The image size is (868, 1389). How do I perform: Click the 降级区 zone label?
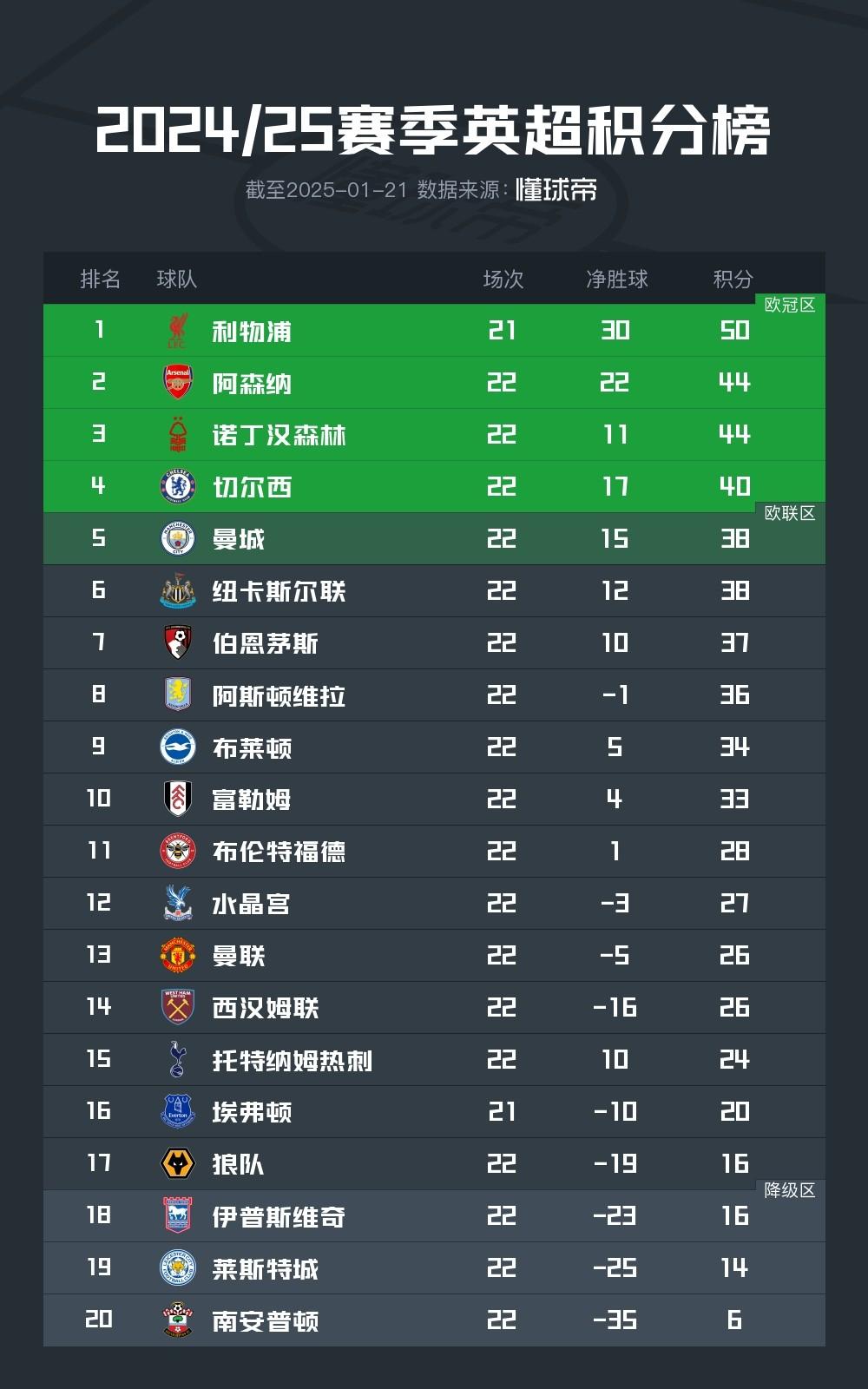click(789, 1190)
